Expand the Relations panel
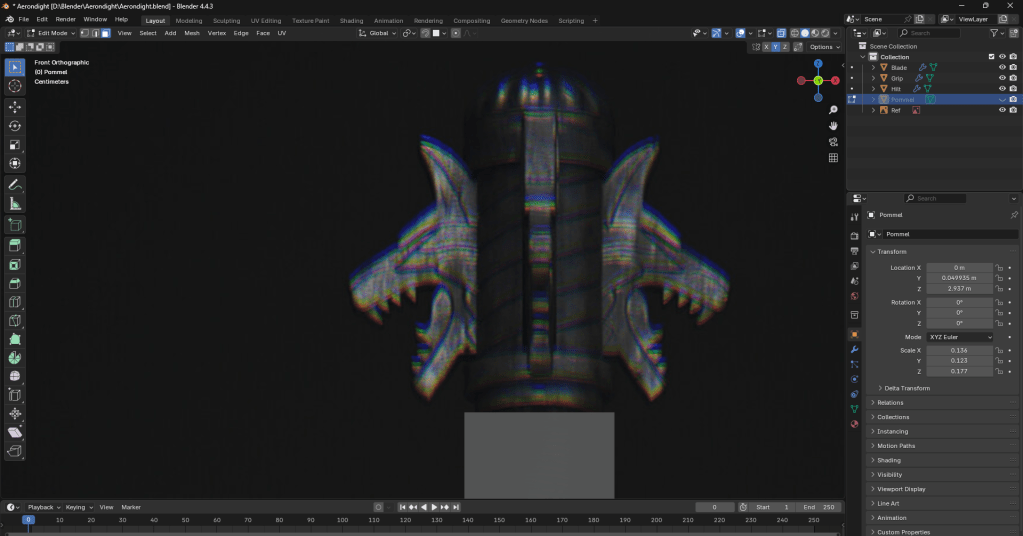 point(889,403)
